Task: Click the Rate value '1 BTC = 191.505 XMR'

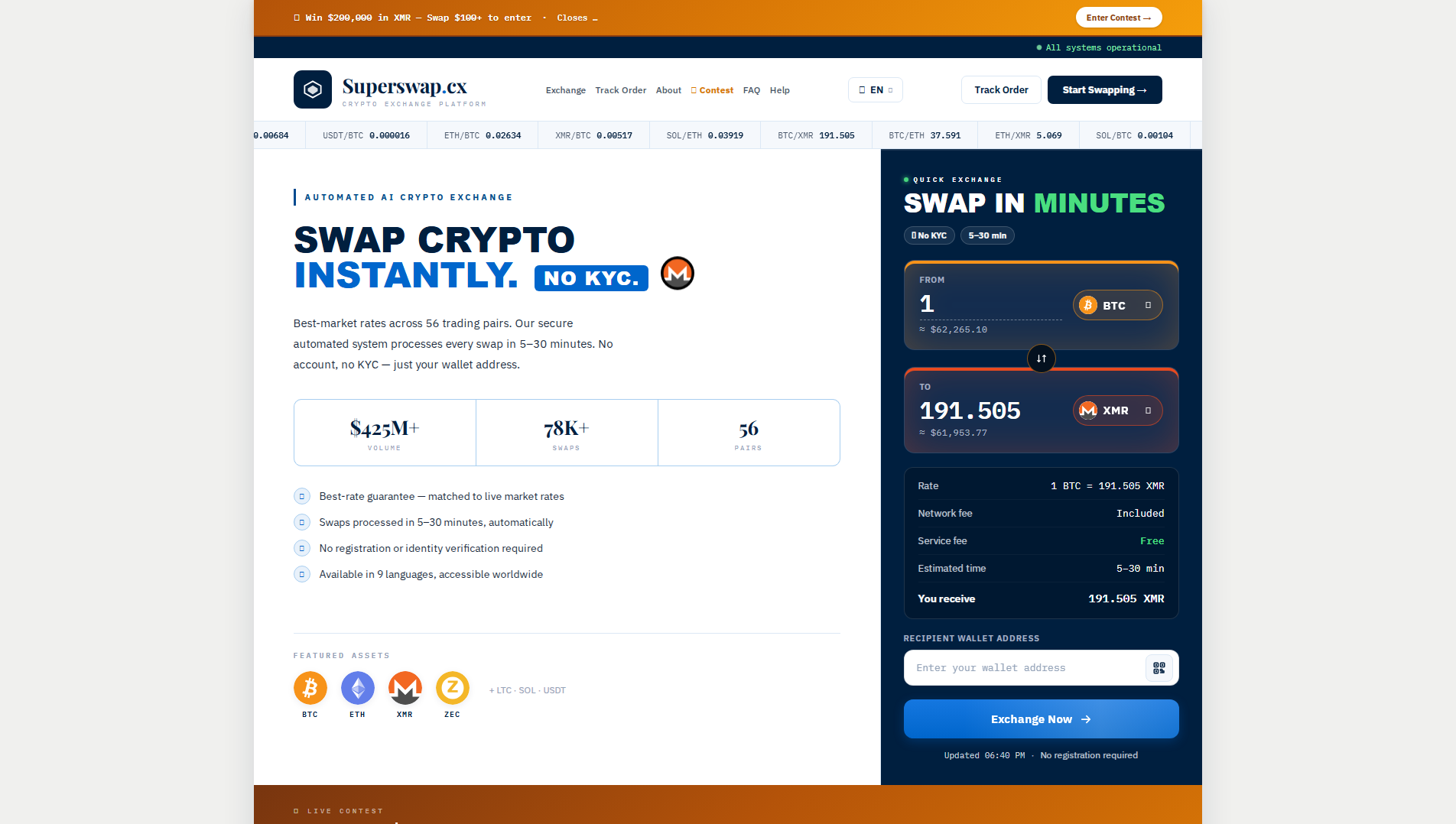Action: pos(1107,486)
